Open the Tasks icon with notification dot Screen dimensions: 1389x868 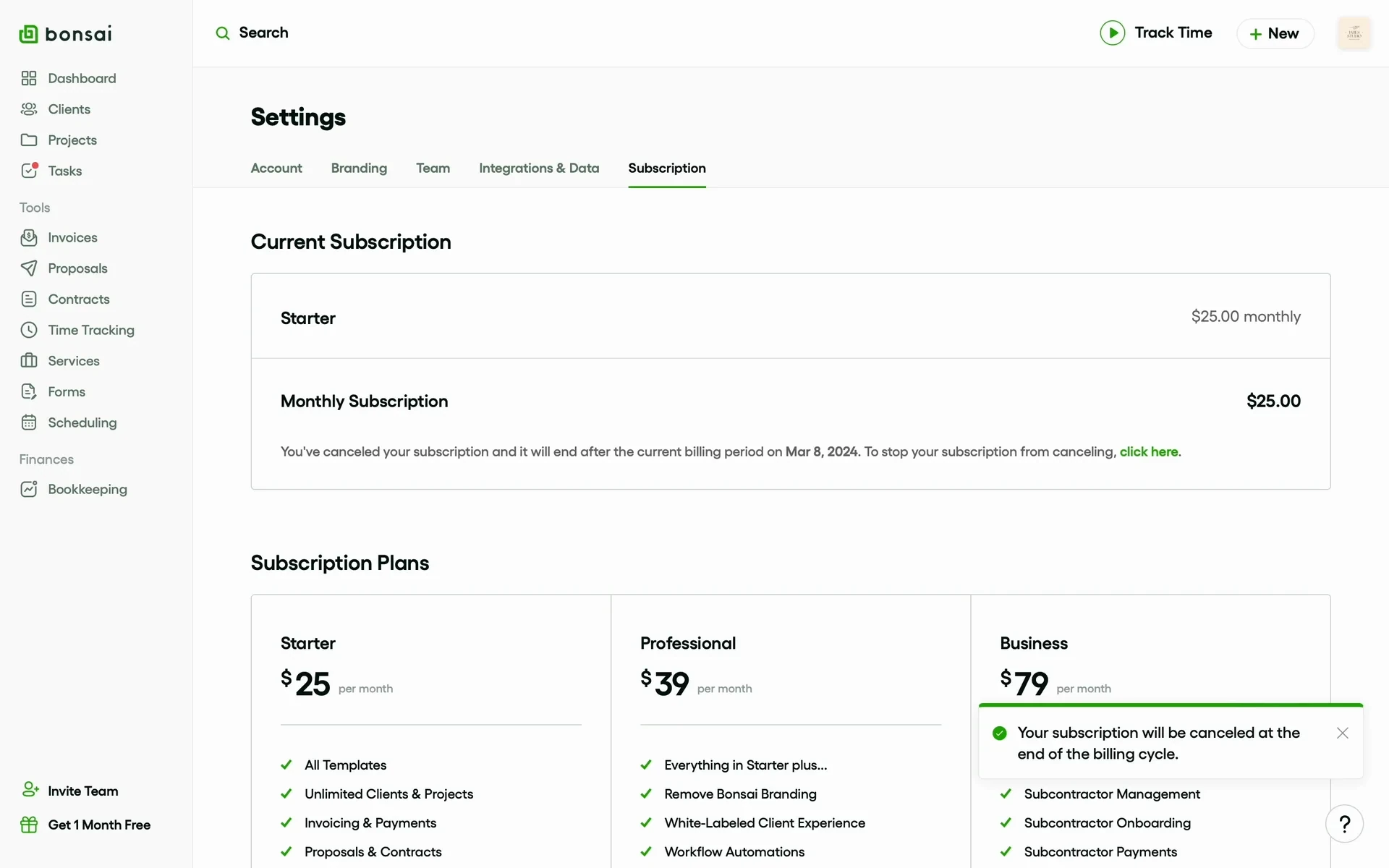30,171
